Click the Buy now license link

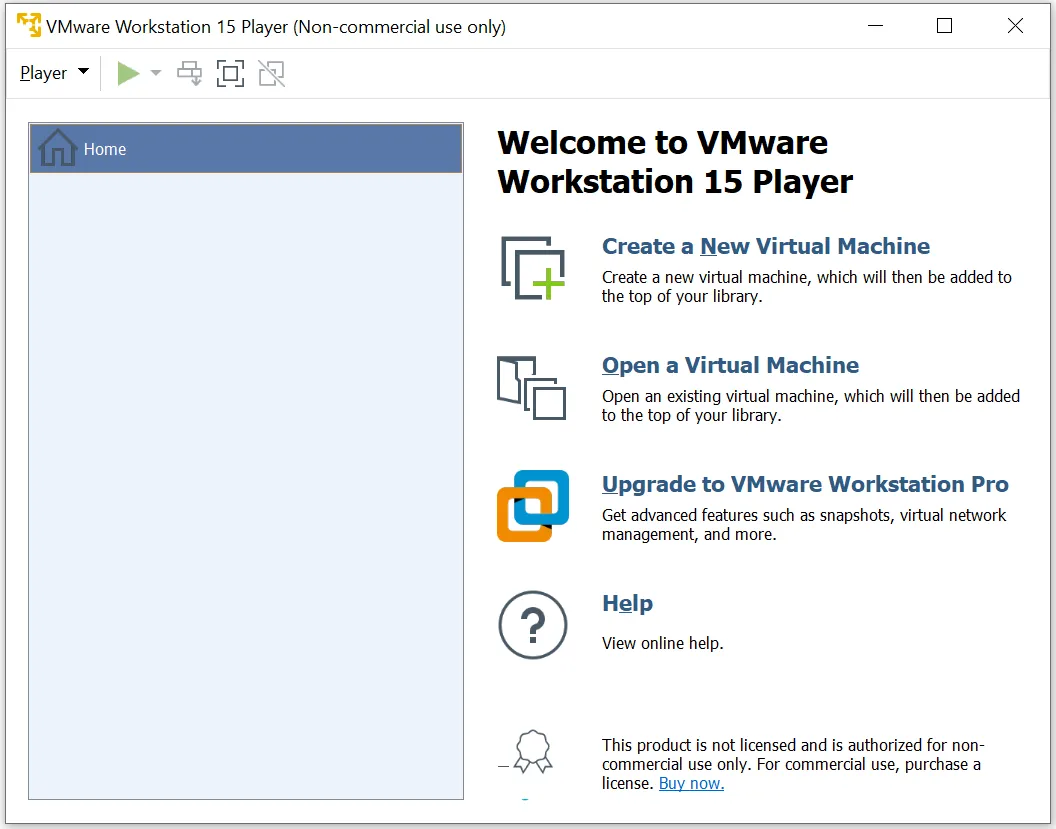691,783
